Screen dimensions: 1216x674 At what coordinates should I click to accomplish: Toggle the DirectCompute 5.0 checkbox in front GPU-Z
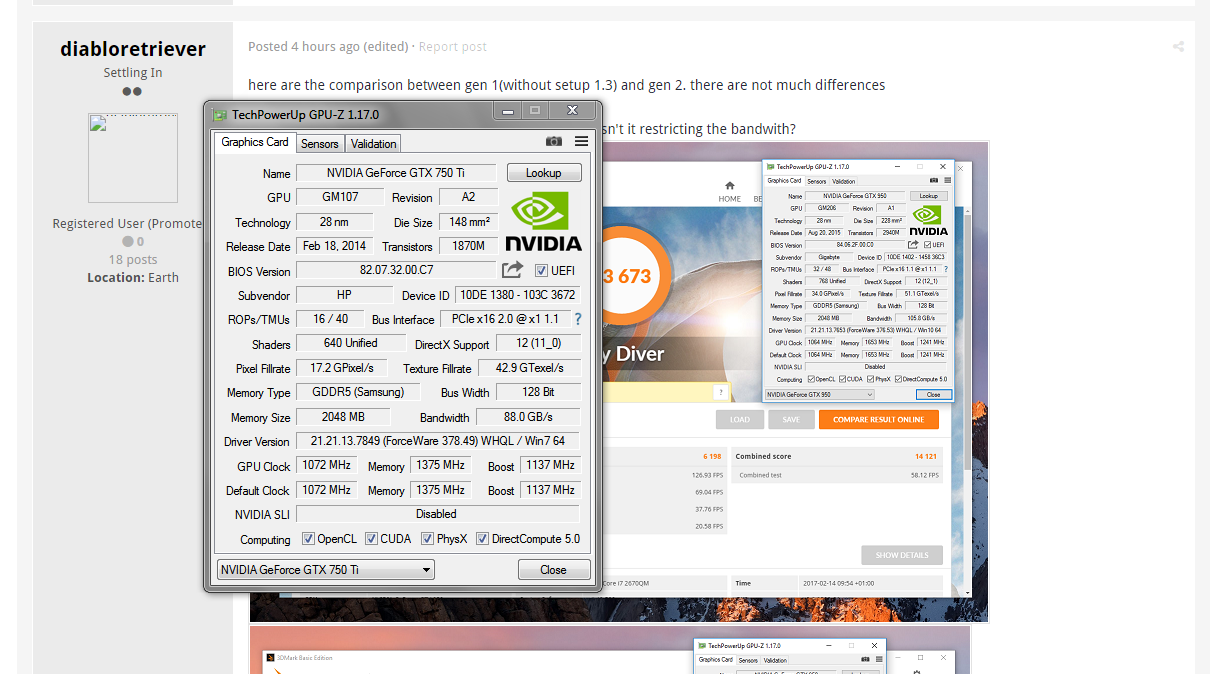tap(483, 538)
